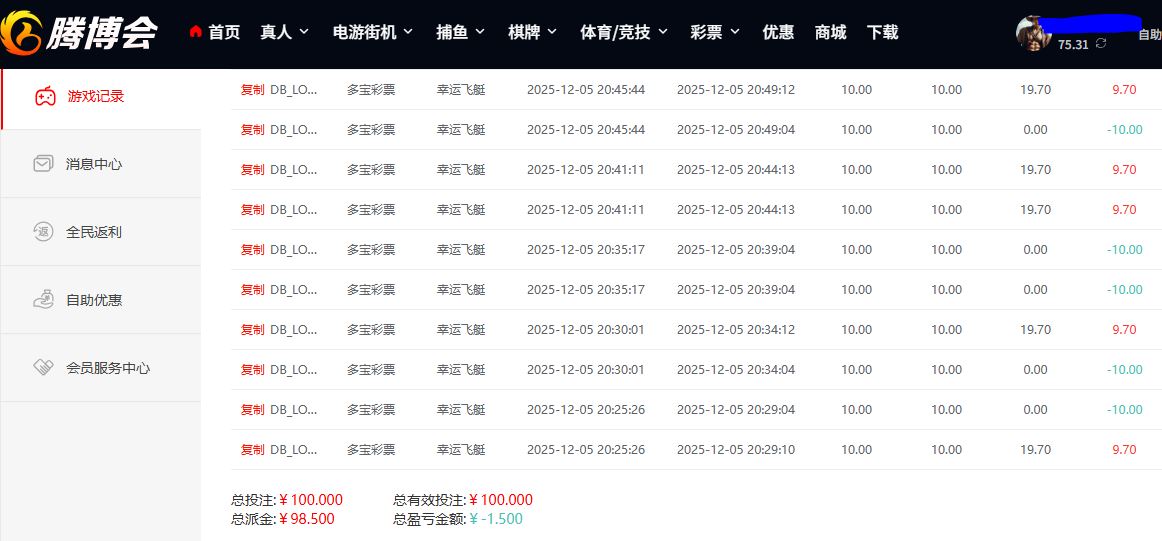Click the 全民返利 rebate icon
This screenshot has width=1162, height=541.
43,232
